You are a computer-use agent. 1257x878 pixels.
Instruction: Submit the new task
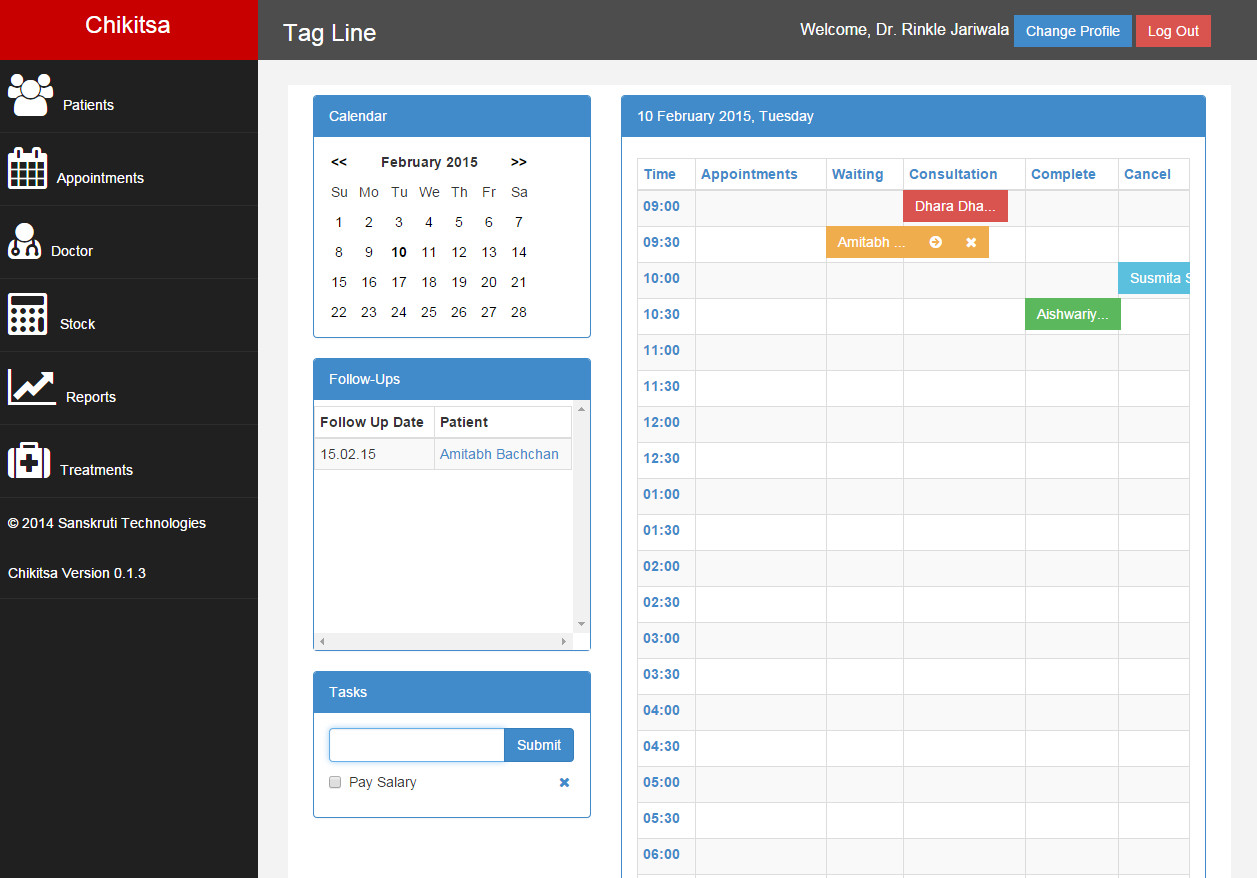point(539,745)
